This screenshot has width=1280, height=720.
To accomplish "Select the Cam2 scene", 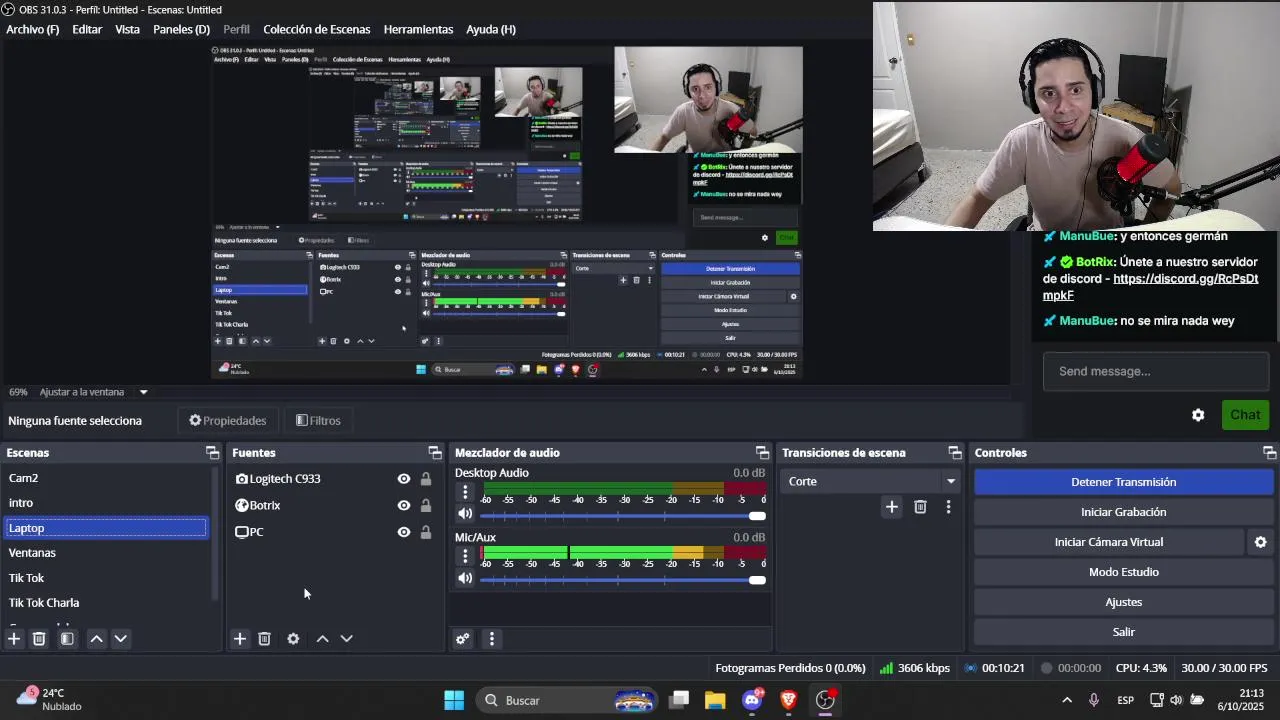I will pyautogui.click(x=106, y=478).
